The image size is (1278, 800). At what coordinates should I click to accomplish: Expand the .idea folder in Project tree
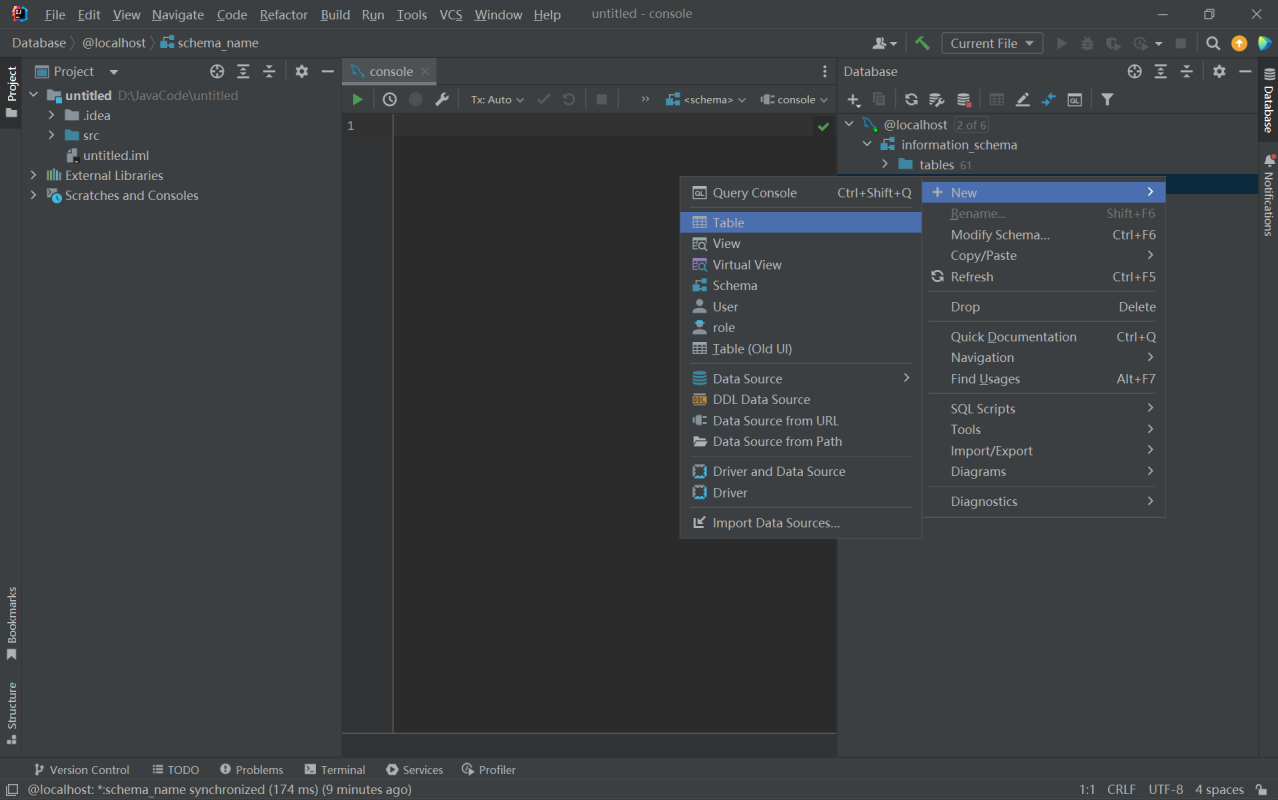click(x=51, y=115)
